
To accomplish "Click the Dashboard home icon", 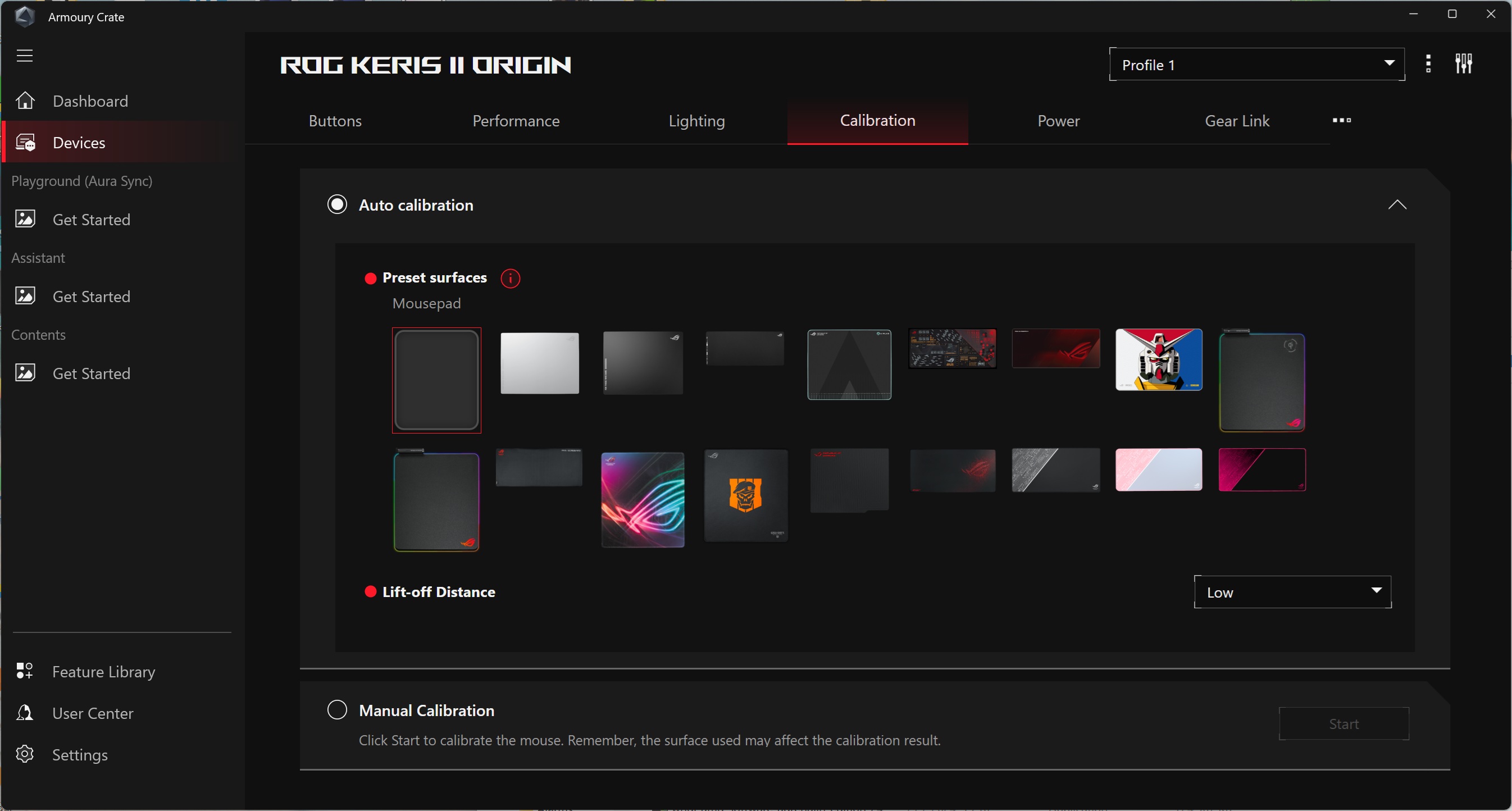I will pos(25,101).
